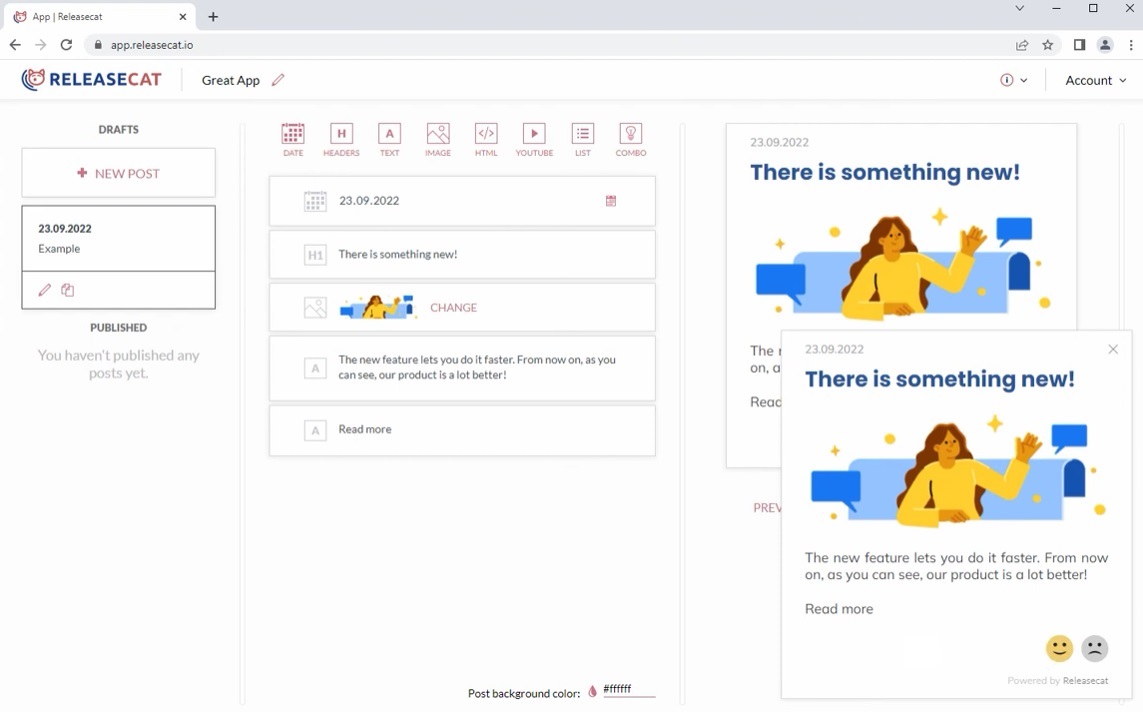Create a new post

118,173
